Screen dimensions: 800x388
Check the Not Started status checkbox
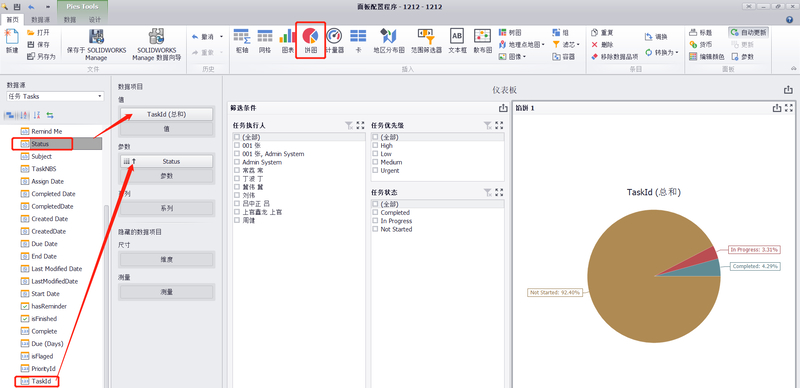pos(375,229)
